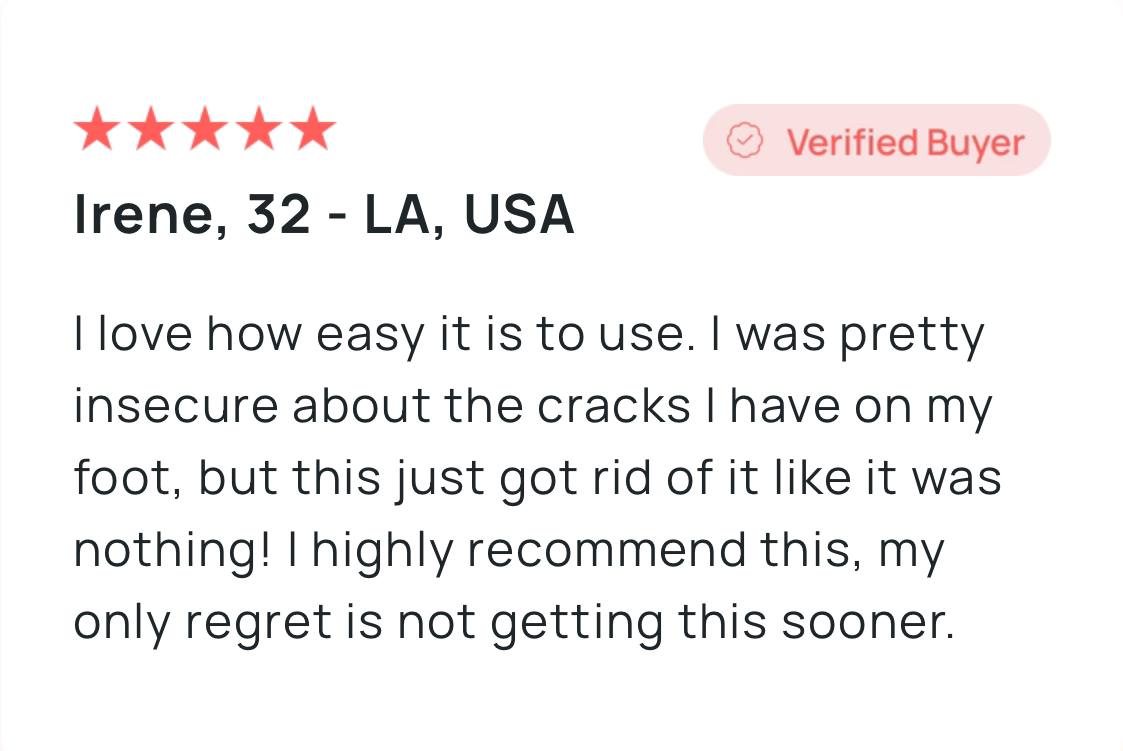Click the word cracks in the review
The height and width of the screenshot is (751, 1123).
coord(614,406)
